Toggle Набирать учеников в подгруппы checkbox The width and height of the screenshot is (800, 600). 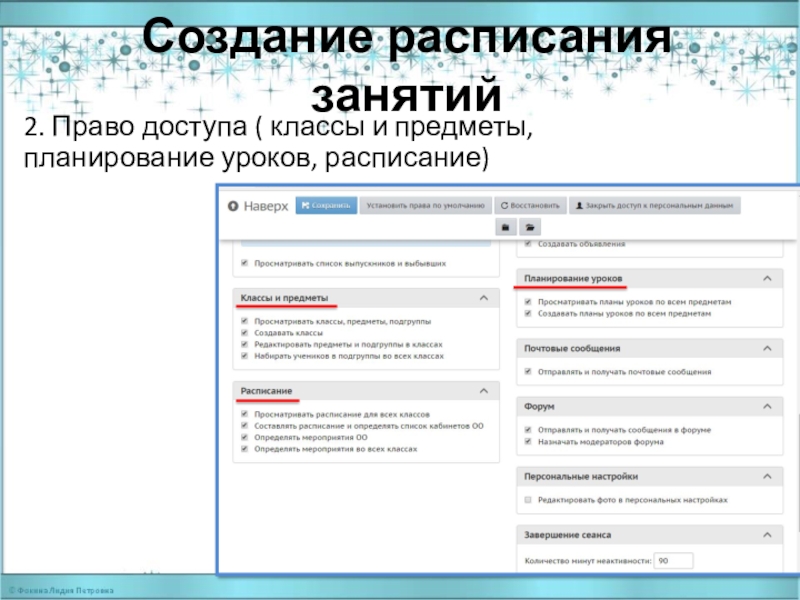coord(244,356)
